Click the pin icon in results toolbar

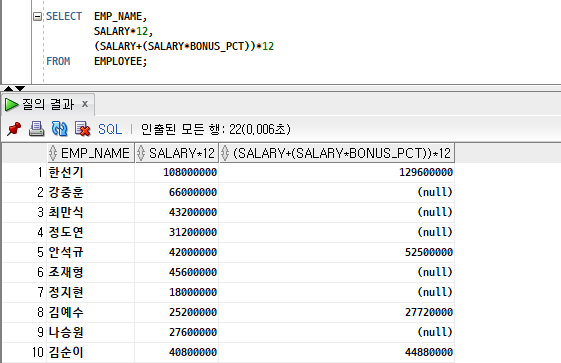tap(14, 129)
